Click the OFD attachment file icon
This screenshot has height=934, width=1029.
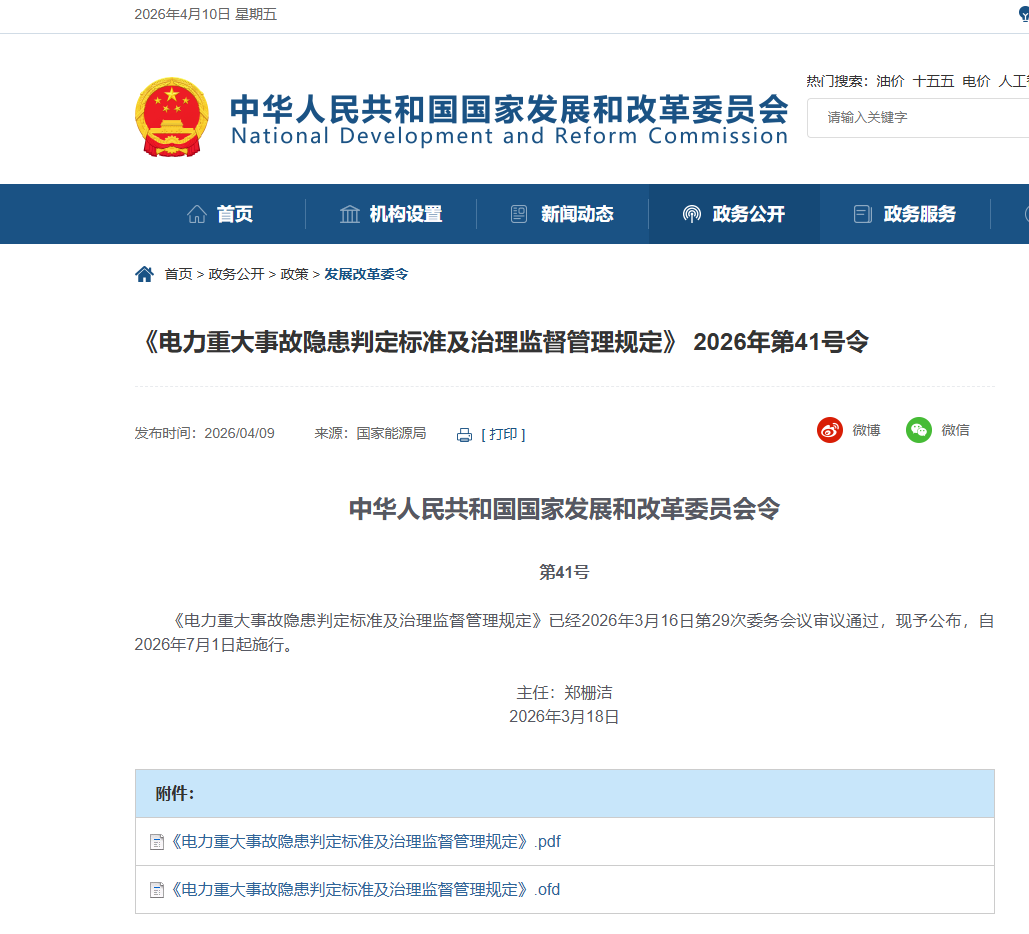pos(156,890)
